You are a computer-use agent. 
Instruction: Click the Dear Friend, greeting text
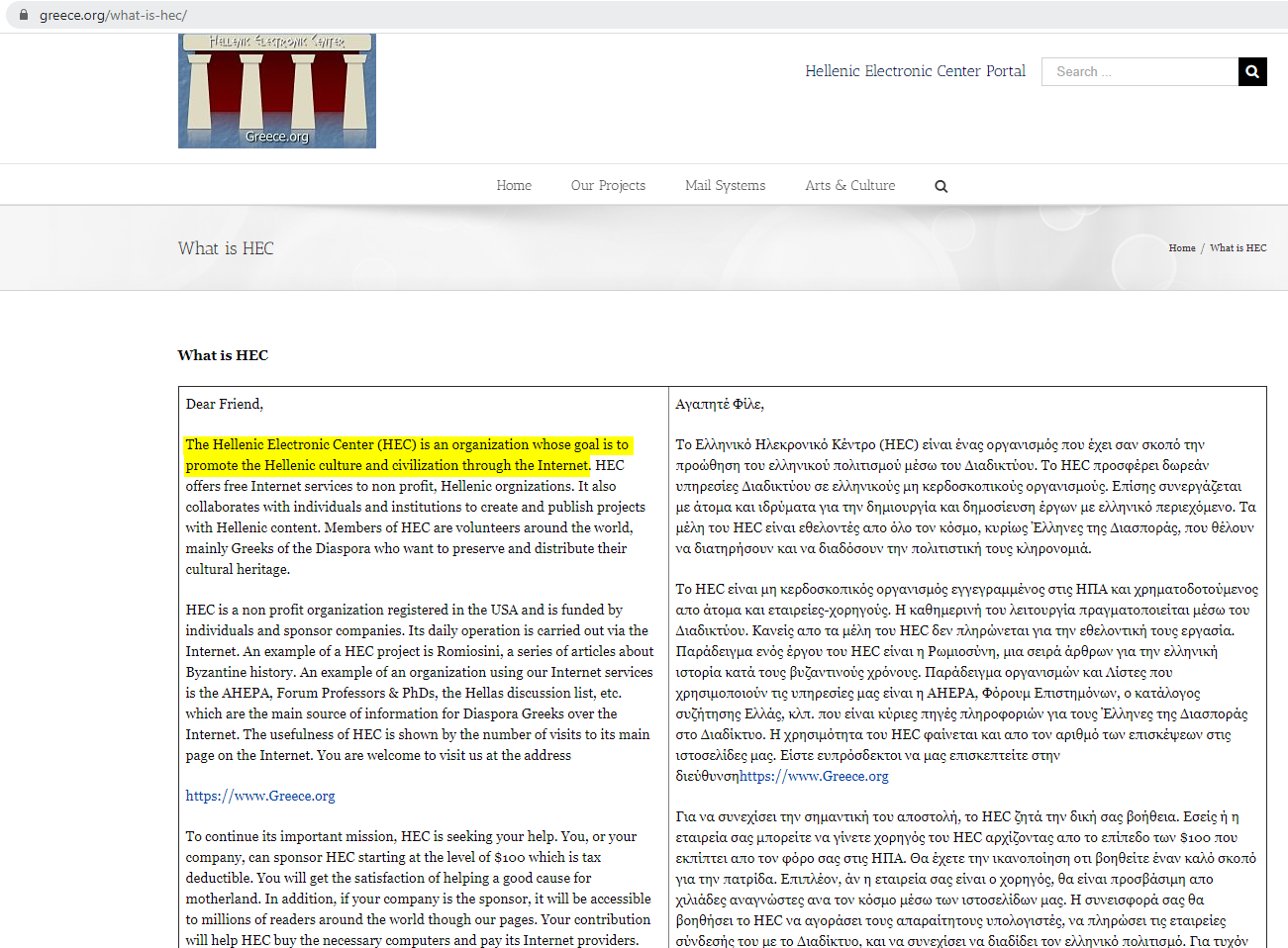point(225,404)
